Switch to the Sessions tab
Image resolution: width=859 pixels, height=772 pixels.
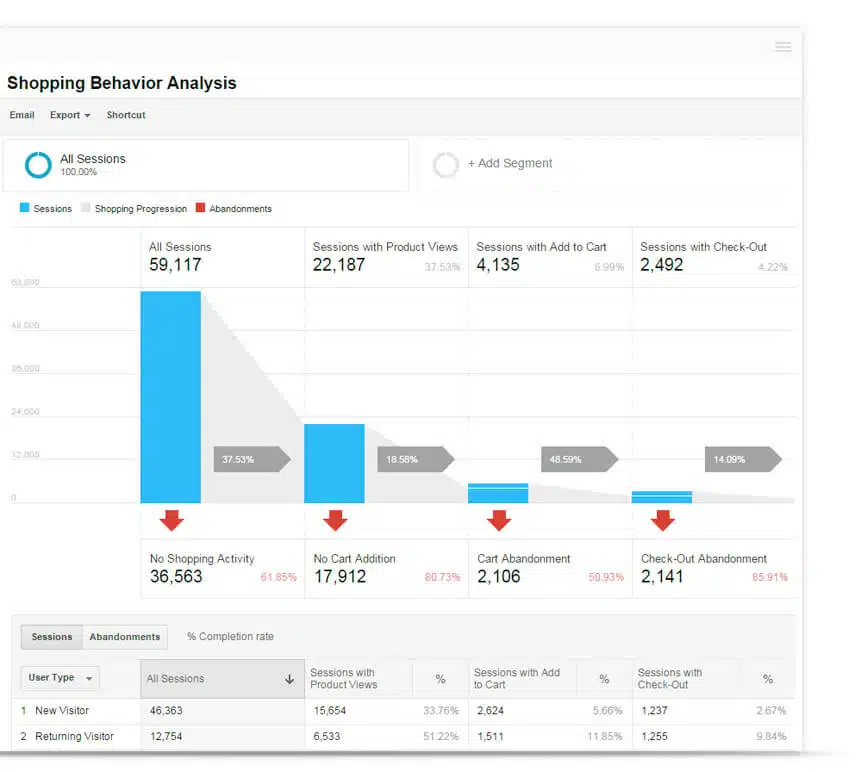(51, 637)
